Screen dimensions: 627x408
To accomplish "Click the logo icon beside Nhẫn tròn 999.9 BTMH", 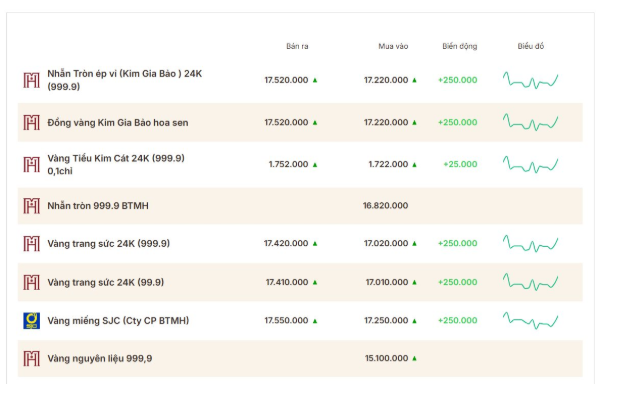I will pos(31,206).
